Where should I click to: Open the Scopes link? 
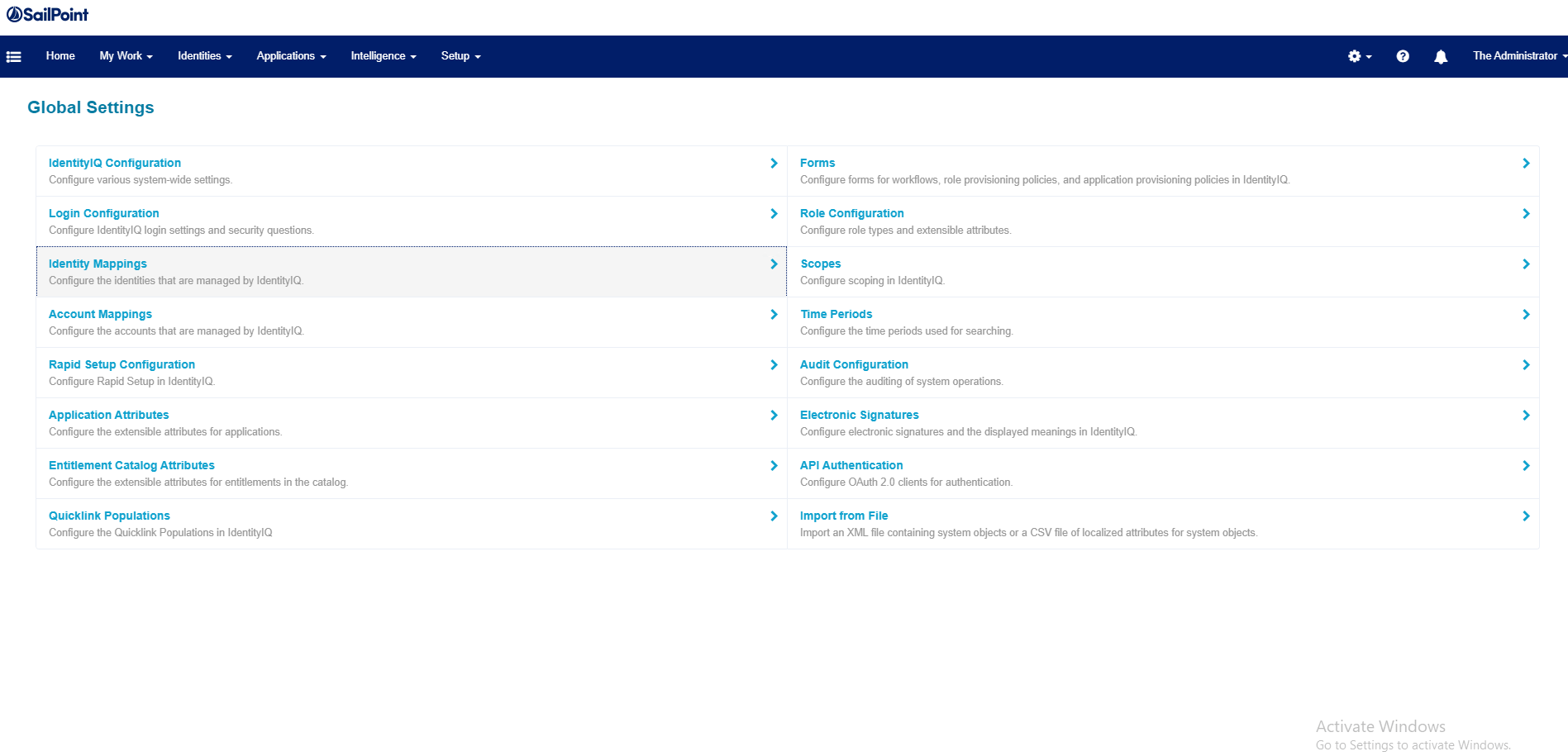coord(820,264)
